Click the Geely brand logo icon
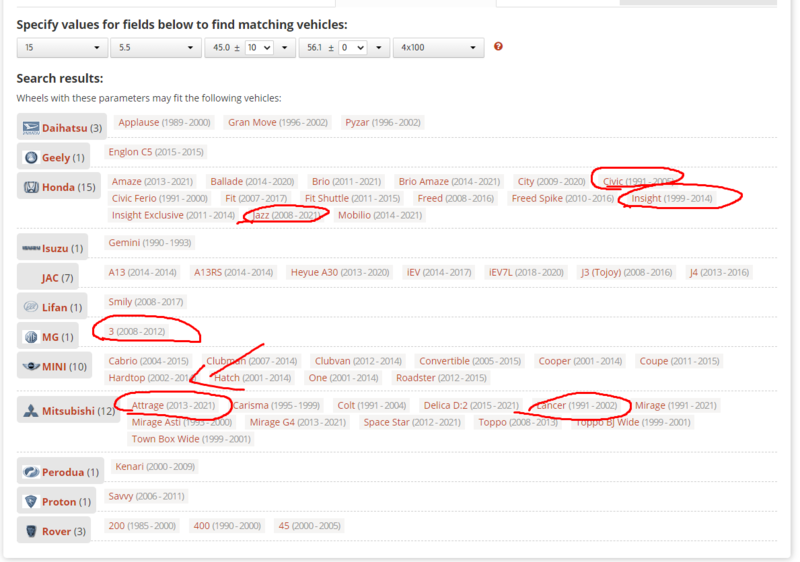Image resolution: width=800 pixels, height=562 pixels. click(31, 158)
